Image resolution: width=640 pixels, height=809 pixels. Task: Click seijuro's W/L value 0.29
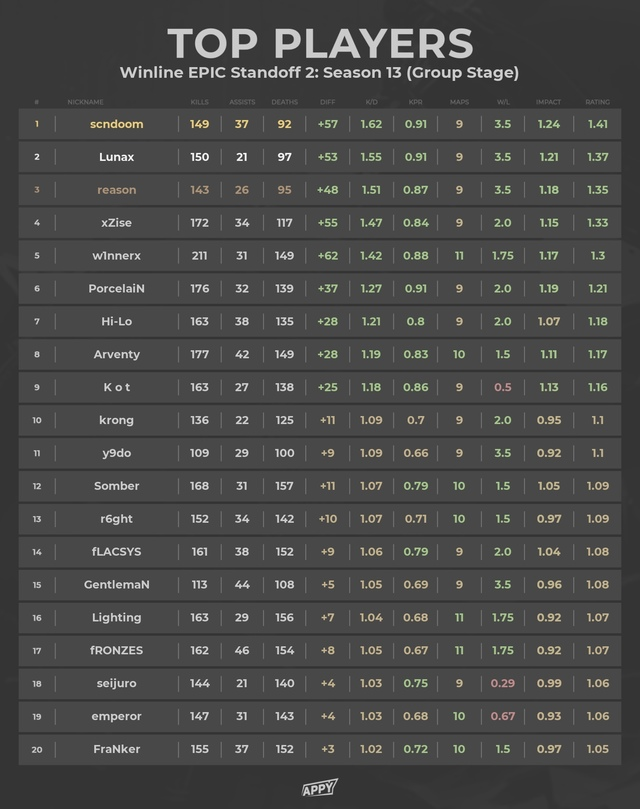tap(503, 684)
